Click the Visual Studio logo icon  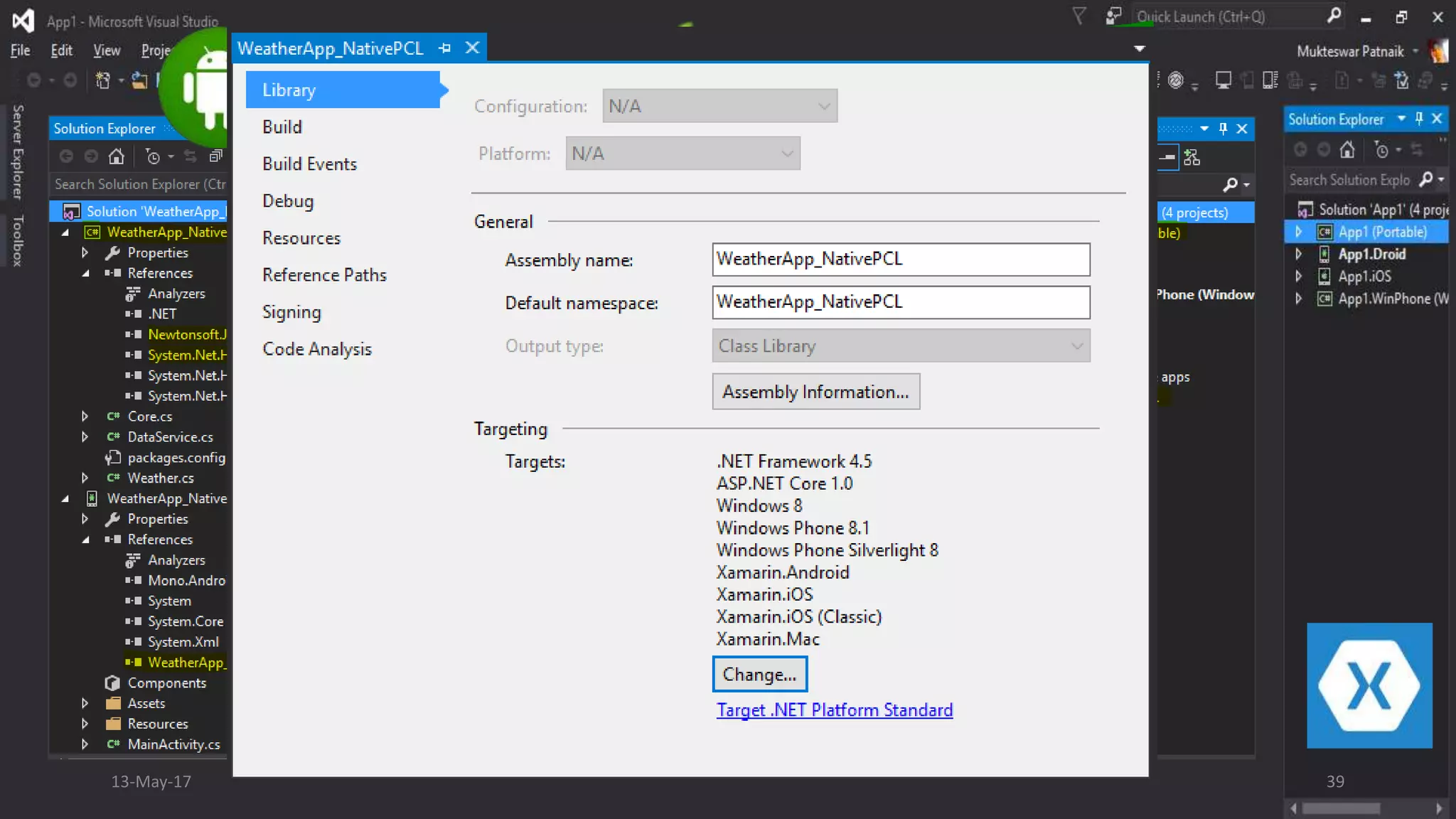click(23, 21)
